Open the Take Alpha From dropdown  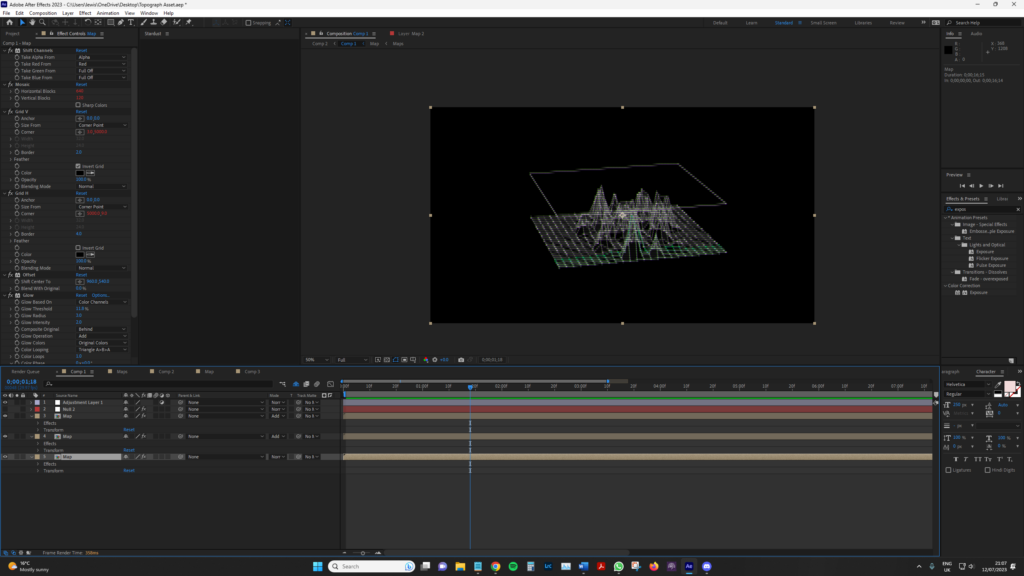102,57
